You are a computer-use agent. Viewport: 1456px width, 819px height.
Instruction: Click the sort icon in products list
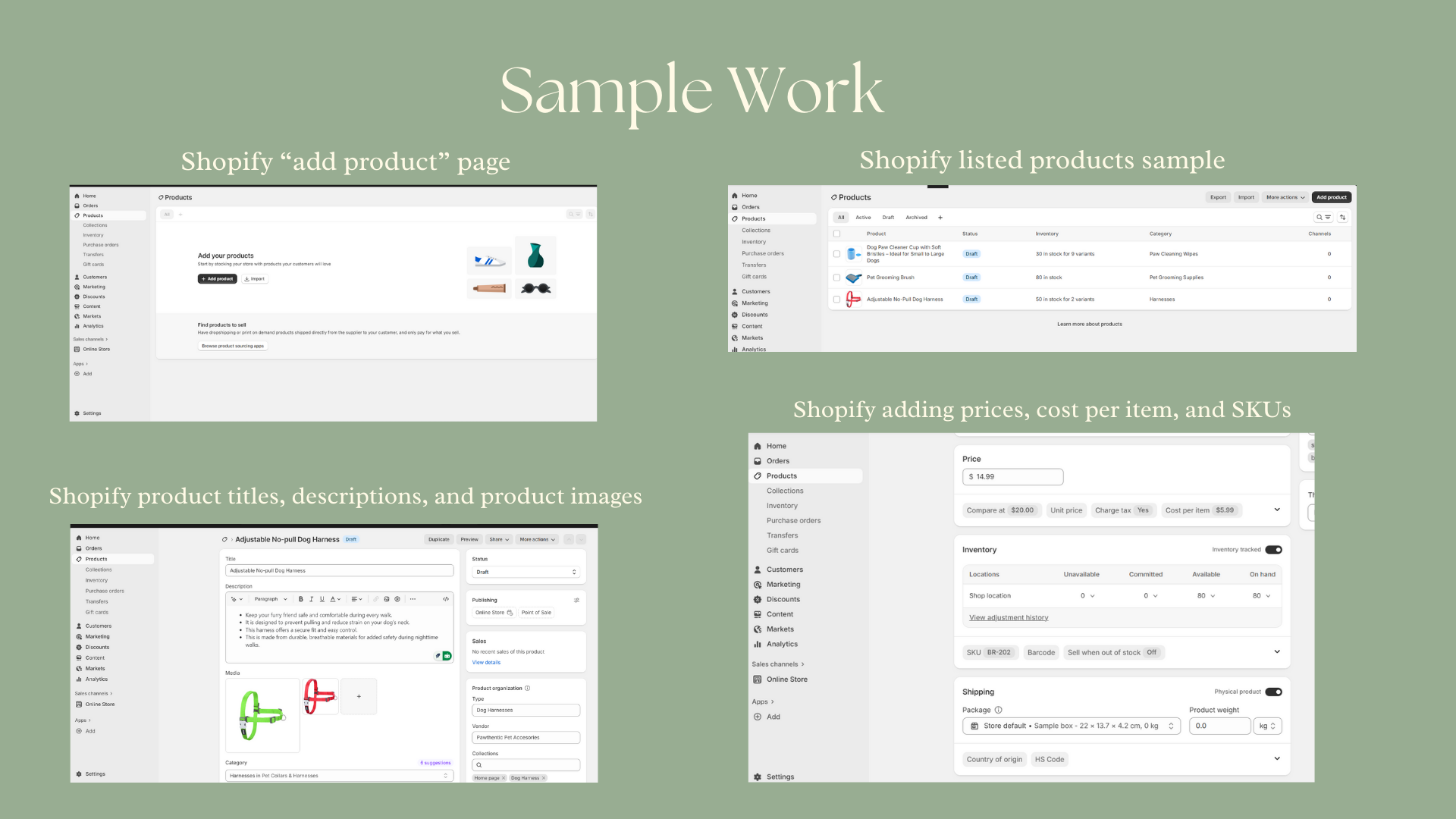coord(1342,218)
